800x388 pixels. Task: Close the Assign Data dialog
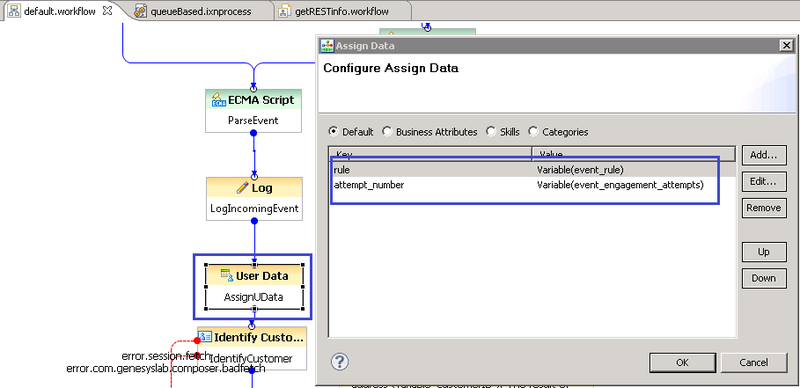point(786,45)
